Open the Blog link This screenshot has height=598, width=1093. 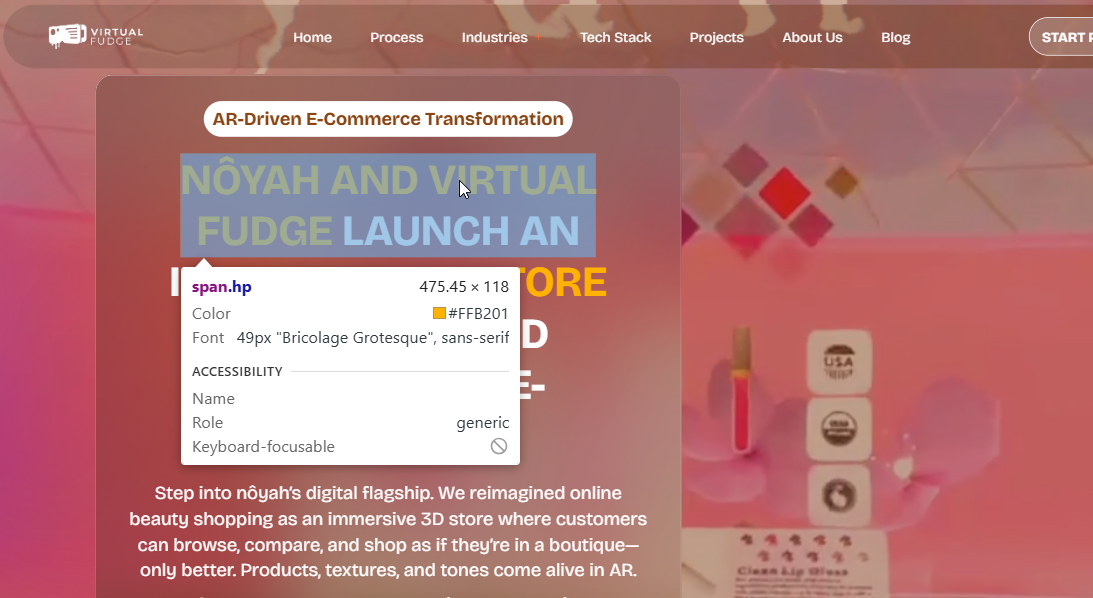pos(896,38)
